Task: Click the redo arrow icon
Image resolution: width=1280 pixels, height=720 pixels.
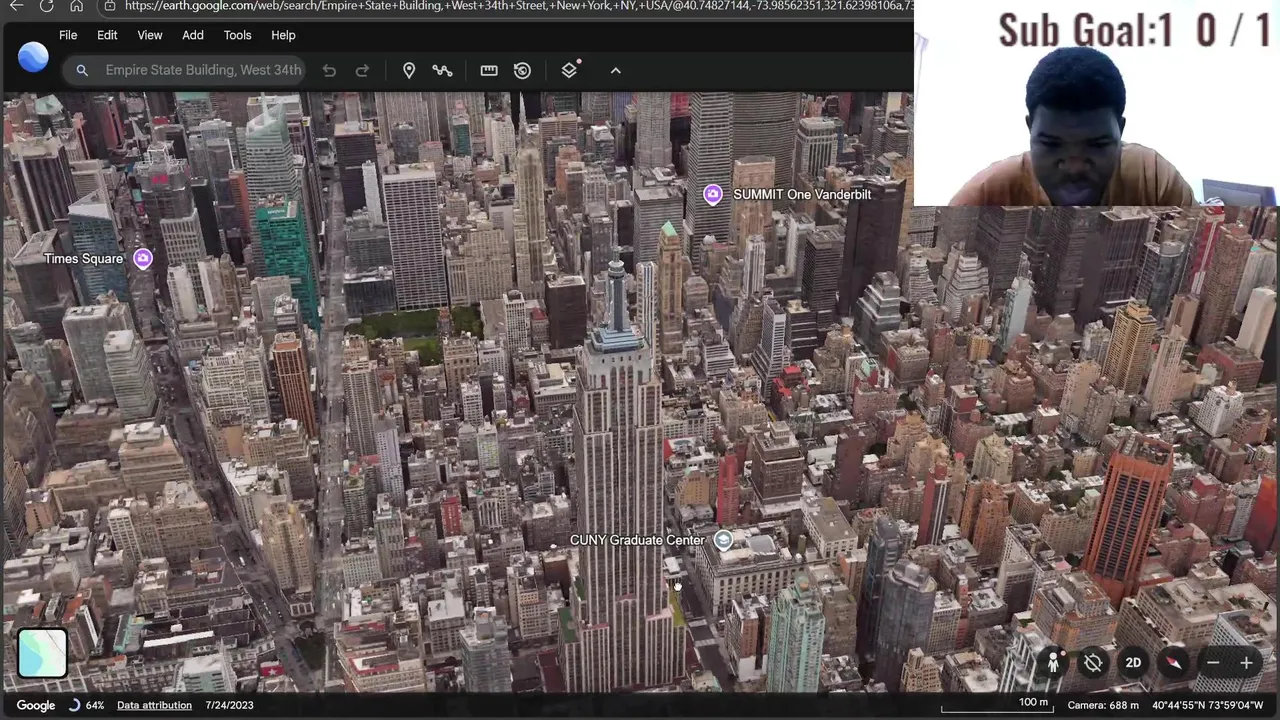Action: point(362,70)
